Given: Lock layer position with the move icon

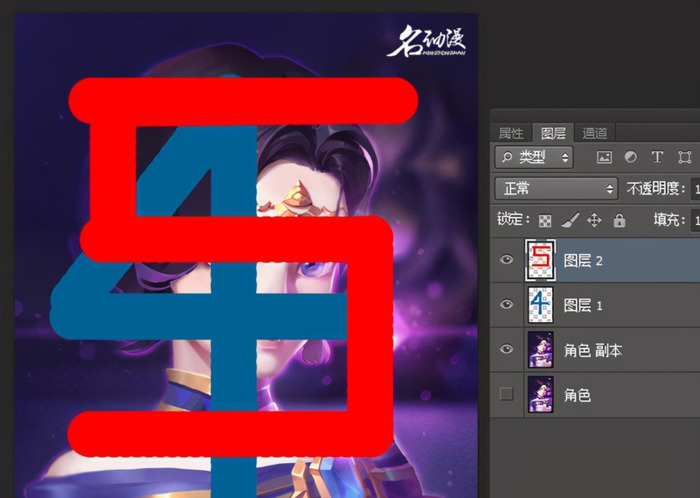Looking at the screenshot, I should click(x=594, y=220).
